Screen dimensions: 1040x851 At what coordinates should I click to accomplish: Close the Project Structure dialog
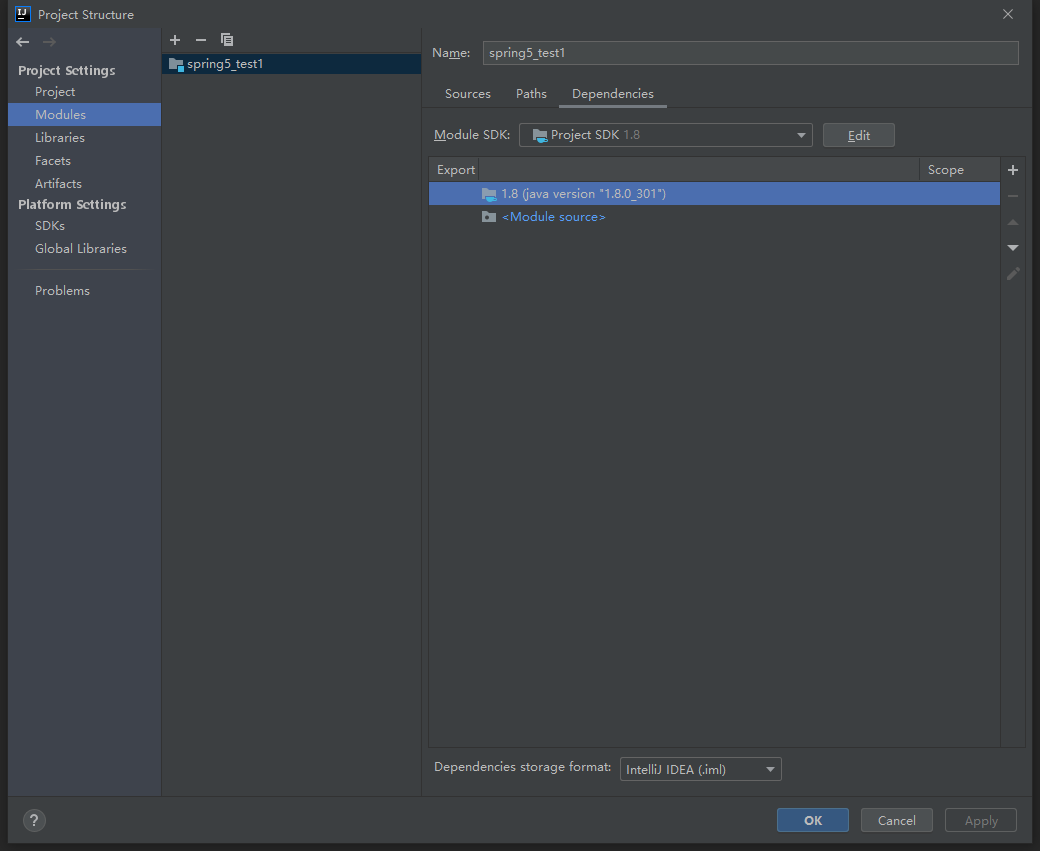1008,14
